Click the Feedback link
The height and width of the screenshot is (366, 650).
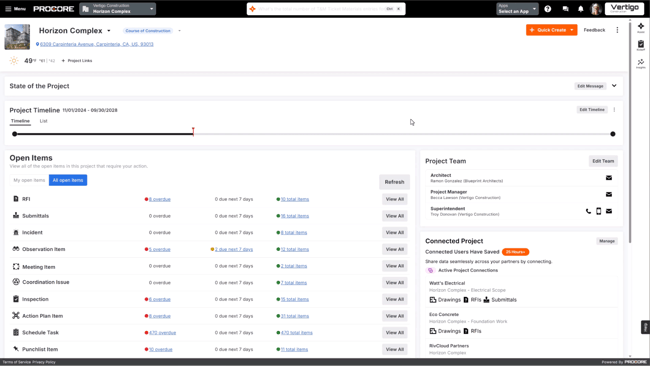594,30
